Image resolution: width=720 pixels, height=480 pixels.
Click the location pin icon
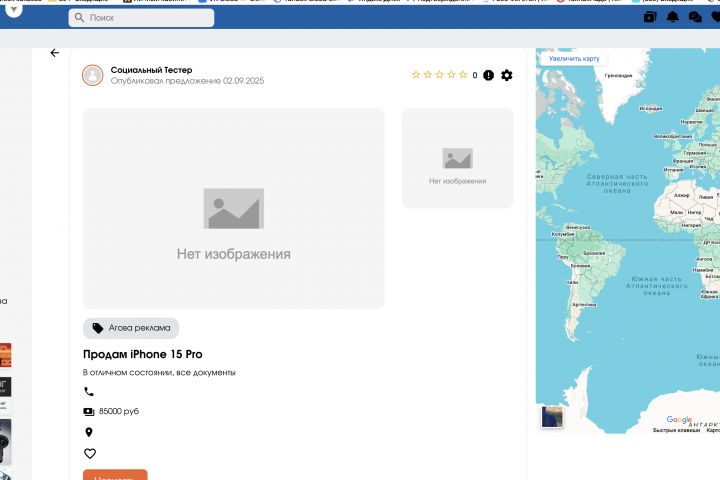pyautogui.click(x=89, y=432)
